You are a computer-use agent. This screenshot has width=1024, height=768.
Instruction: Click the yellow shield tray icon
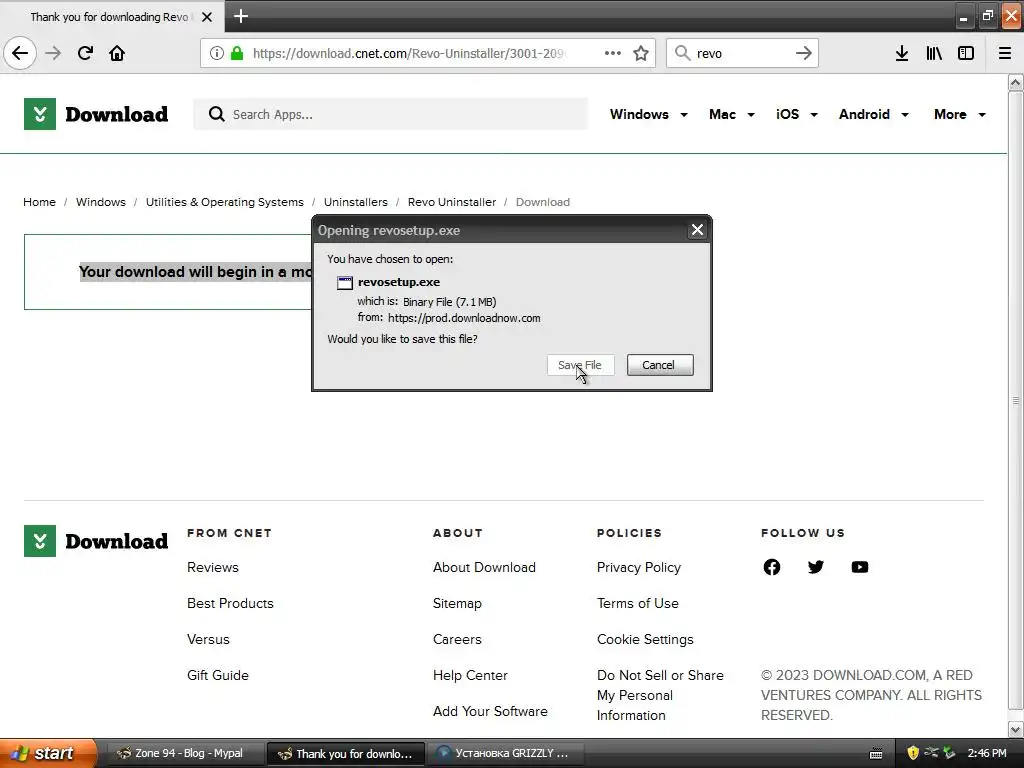pos(913,754)
